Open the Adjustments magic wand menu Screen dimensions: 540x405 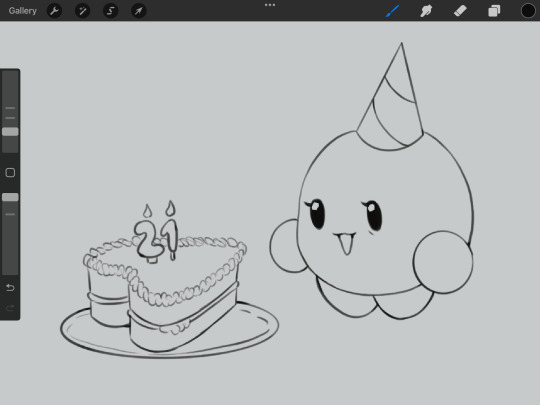click(83, 11)
